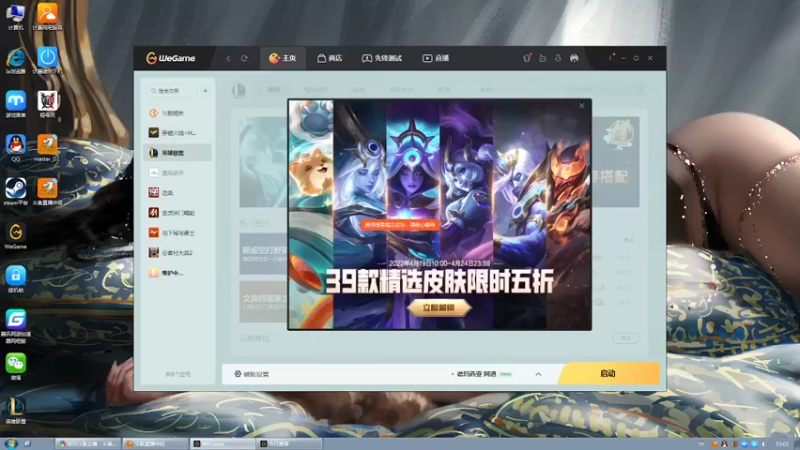Screen dimensions: 800x450
Task: Open the WeGame header menu icon with red dot
Action: pyautogui.click(x=610, y=58)
